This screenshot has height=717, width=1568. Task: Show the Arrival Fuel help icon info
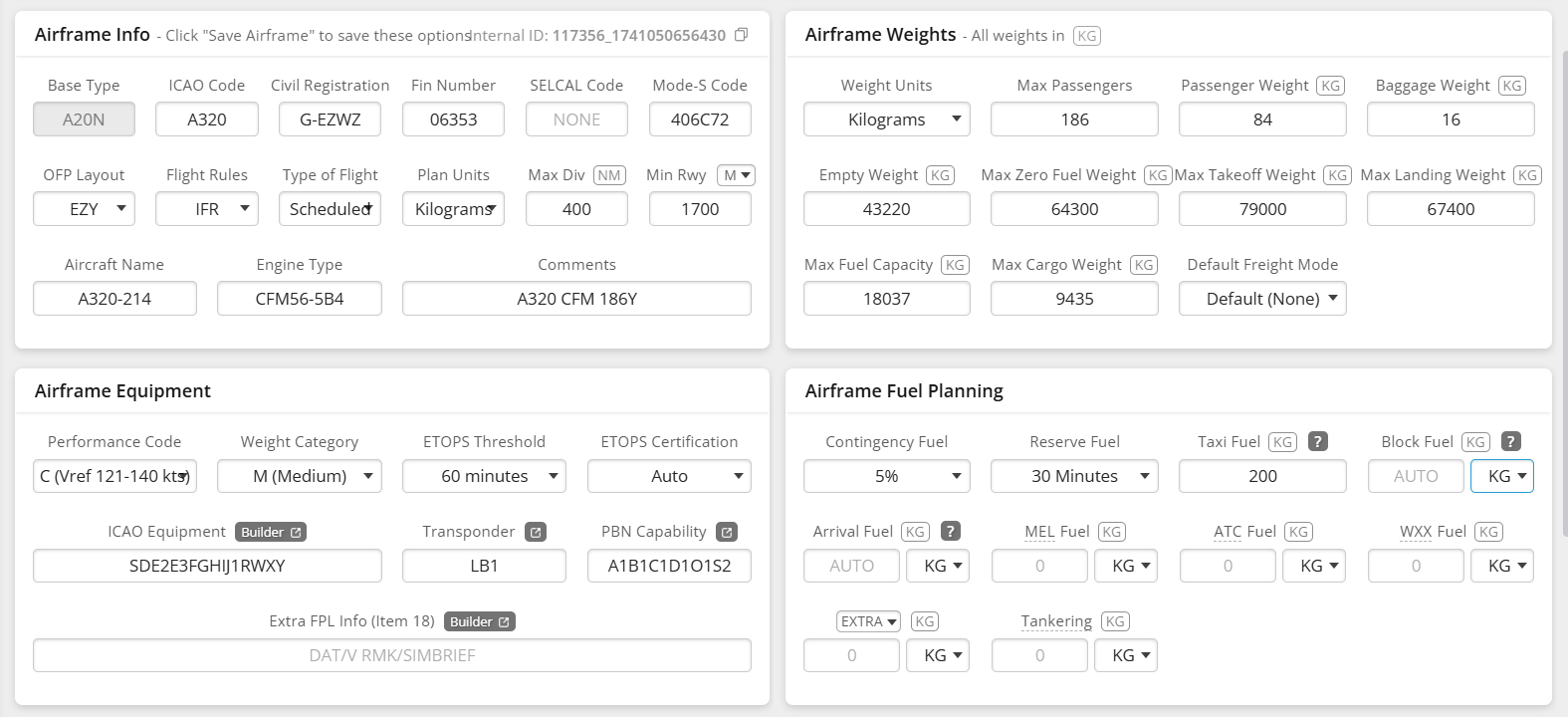click(951, 531)
